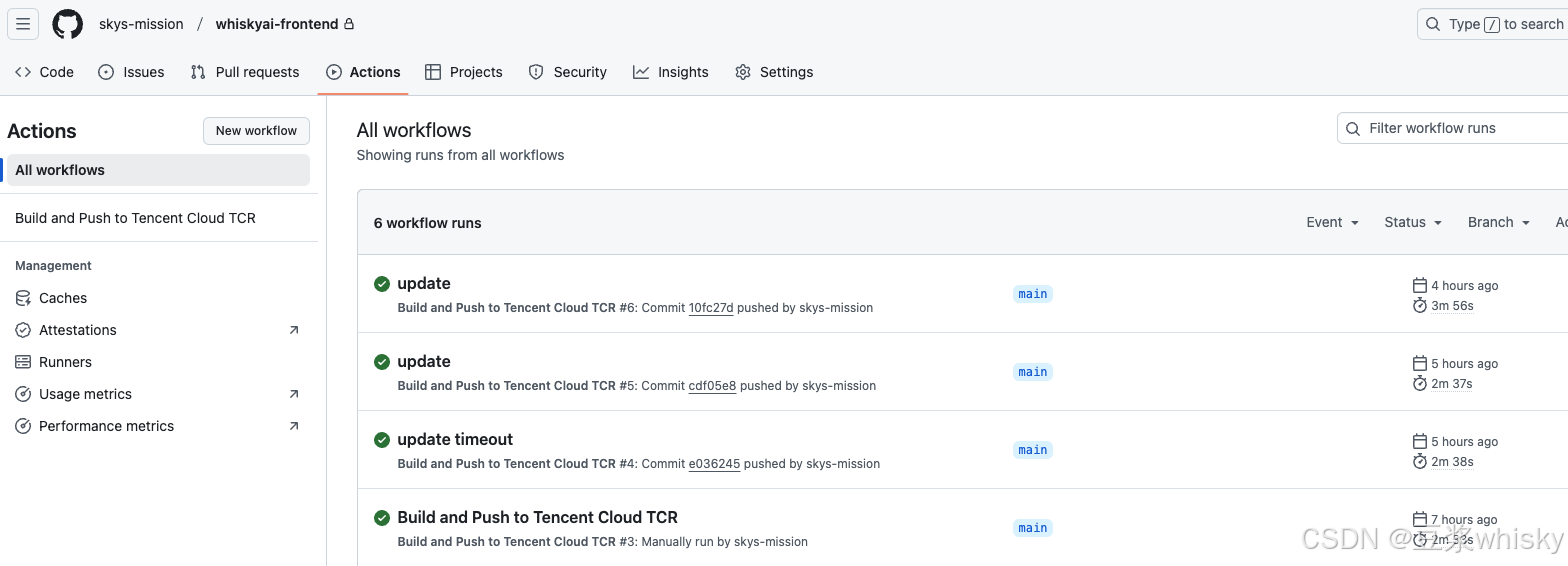
Task: Switch to the Security tab
Action: 567,72
